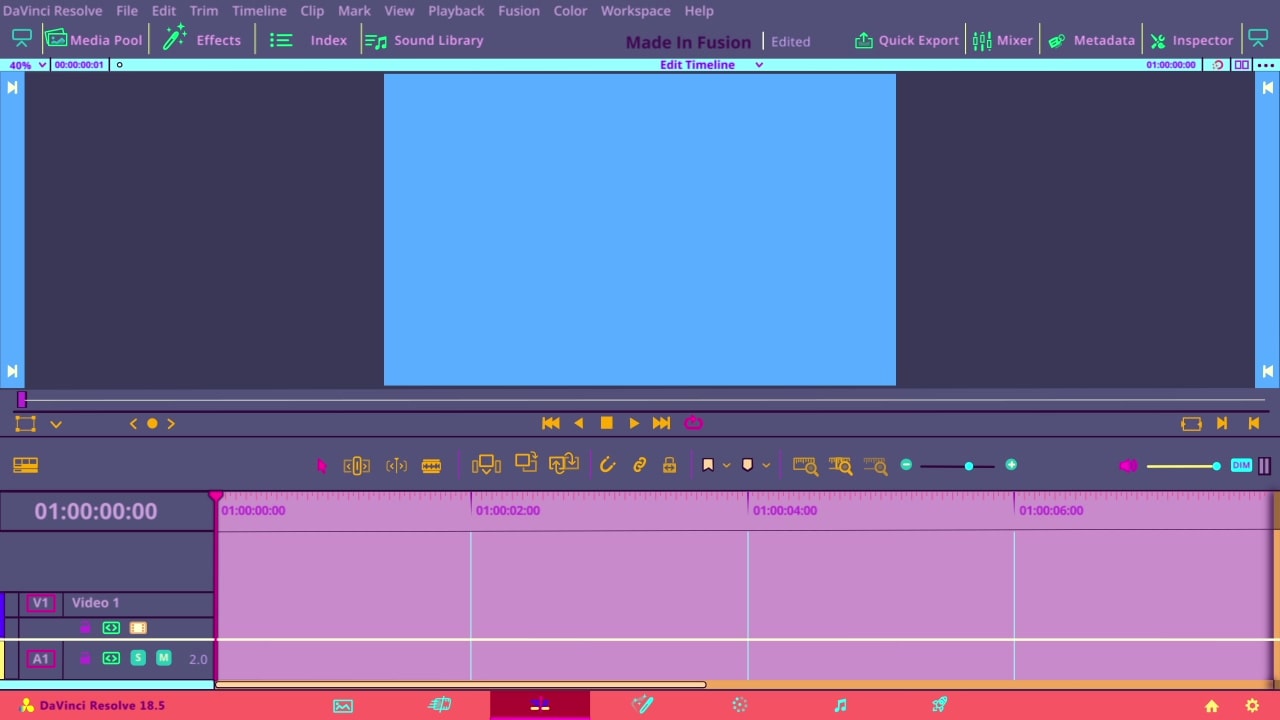The image size is (1280, 720).
Task: Click the Quick Export button
Action: point(906,40)
